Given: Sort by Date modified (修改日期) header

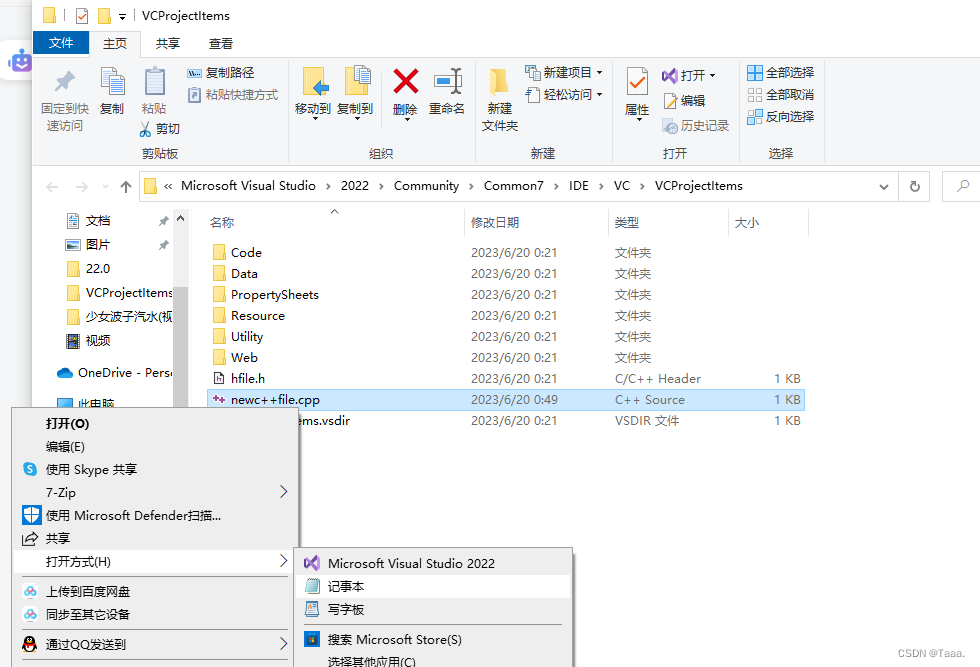Looking at the screenshot, I should (x=494, y=223).
